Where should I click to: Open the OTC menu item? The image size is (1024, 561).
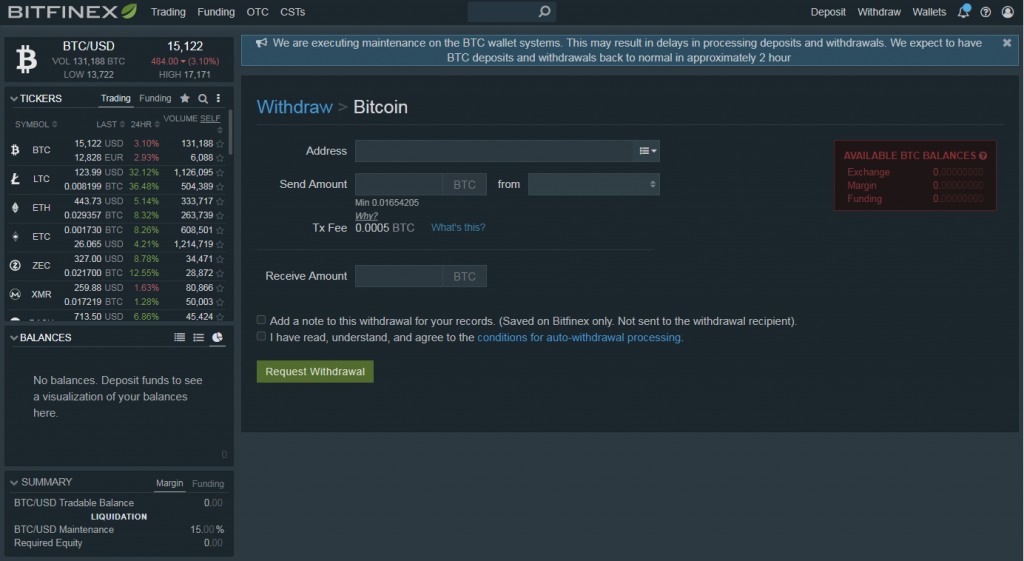[x=257, y=12]
